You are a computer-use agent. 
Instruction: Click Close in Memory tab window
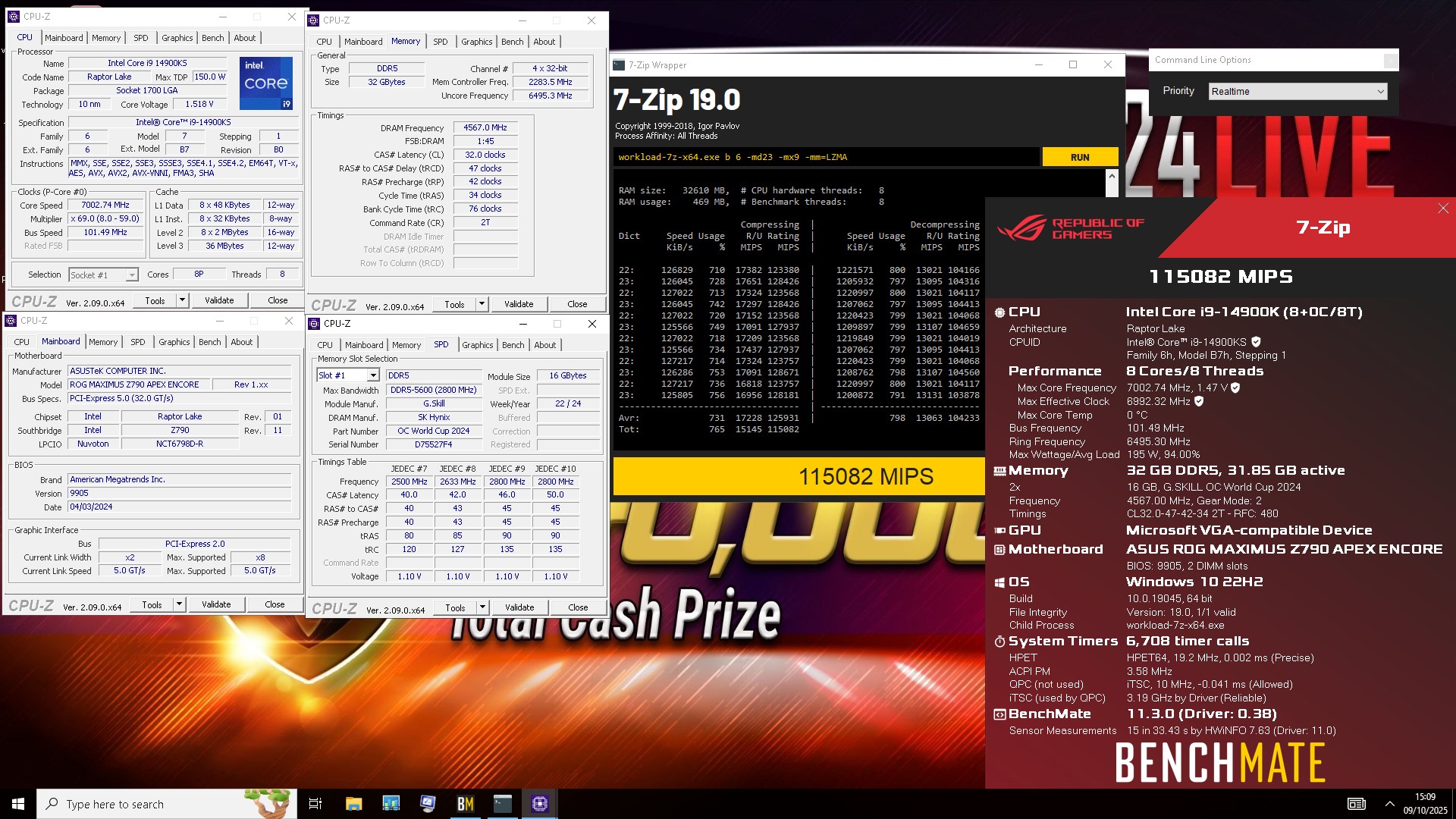[x=577, y=304]
